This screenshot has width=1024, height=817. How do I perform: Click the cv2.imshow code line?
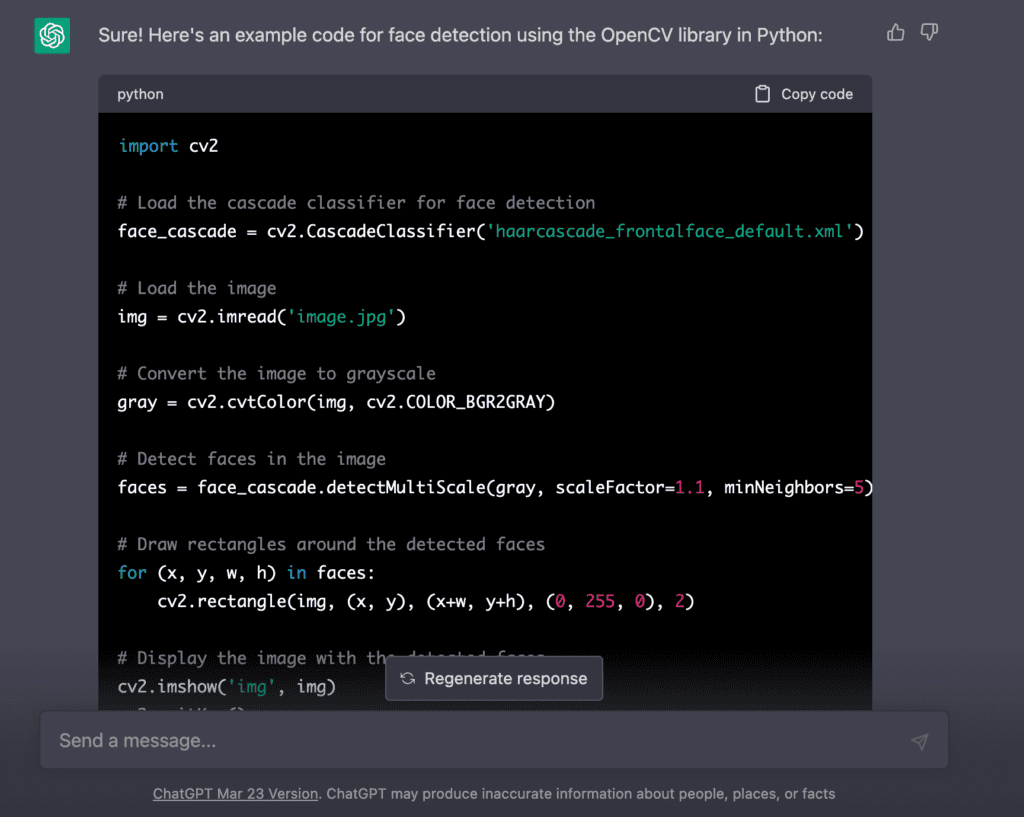point(227,686)
